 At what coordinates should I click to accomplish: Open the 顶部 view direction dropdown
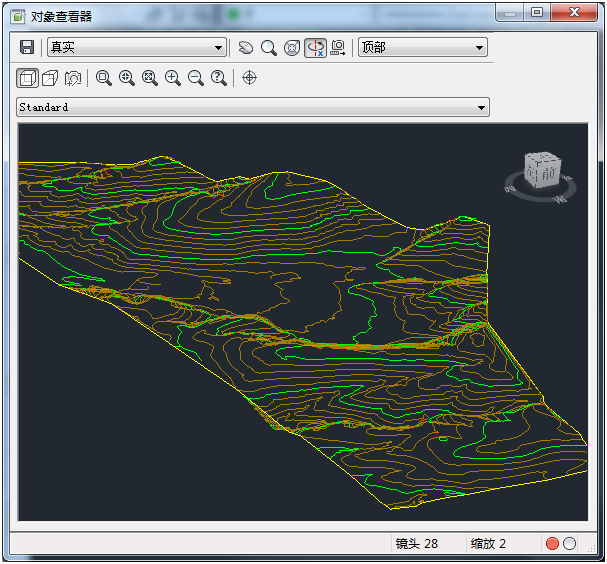click(x=422, y=48)
